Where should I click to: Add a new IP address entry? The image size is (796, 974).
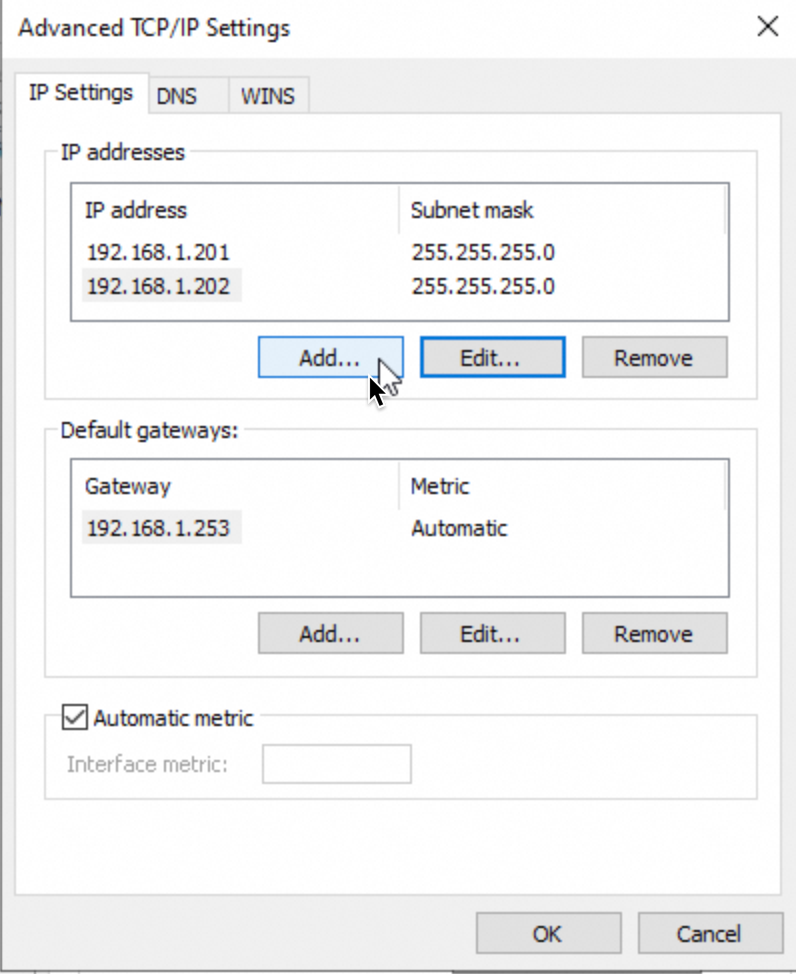click(x=331, y=357)
